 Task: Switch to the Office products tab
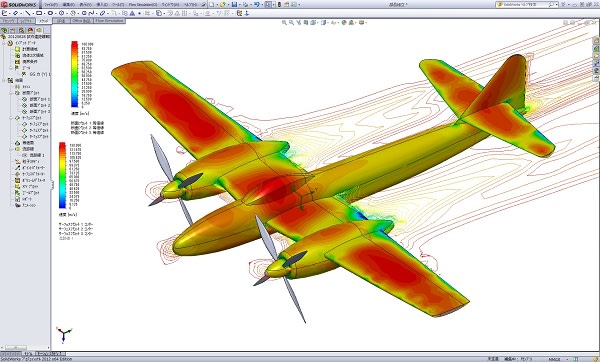tap(81, 21)
